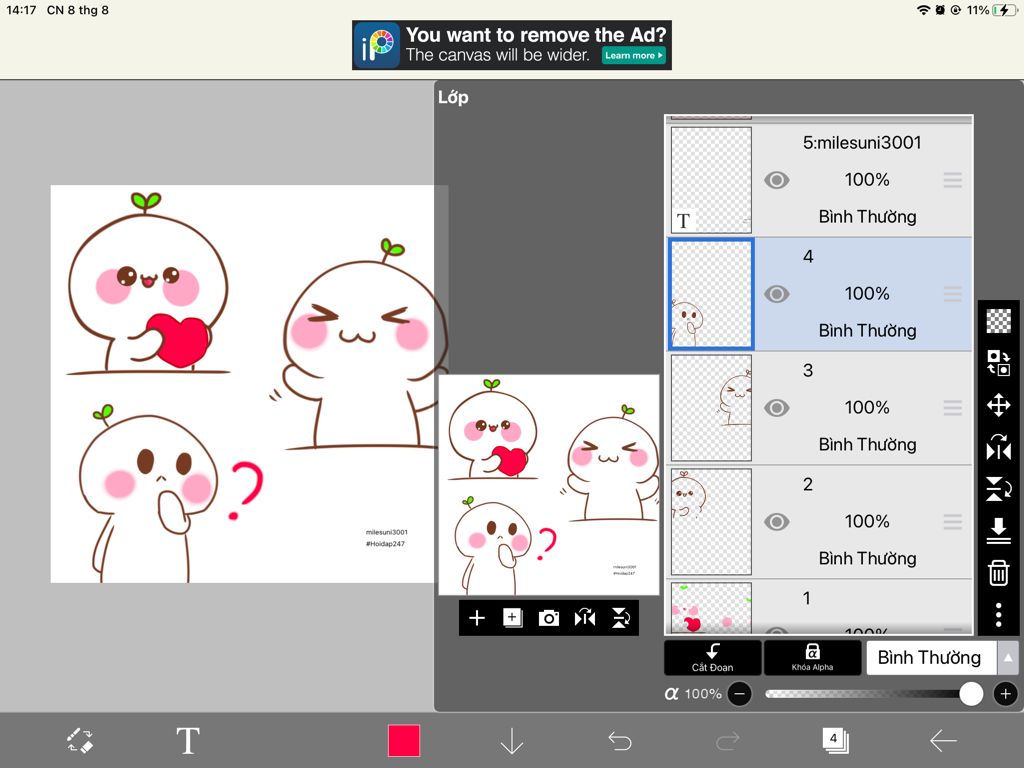Delete layer with trash icon

(x=999, y=573)
